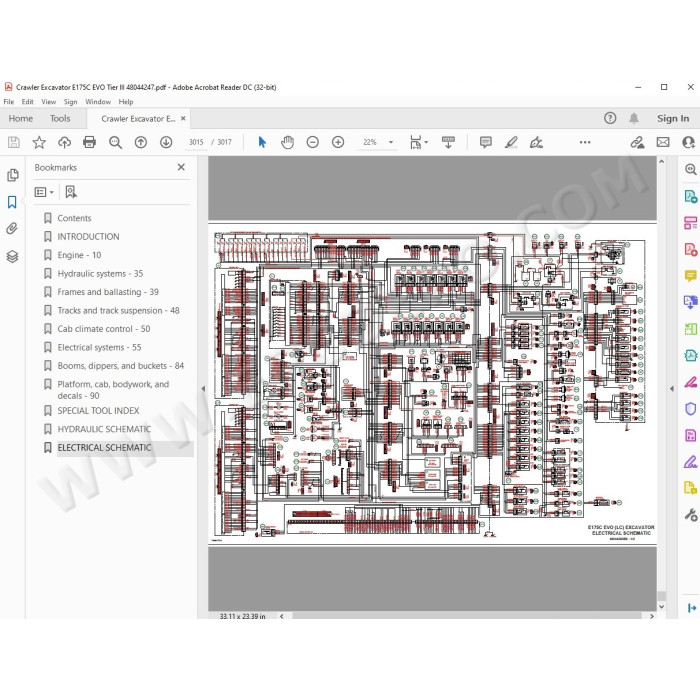The width and height of the screenshot is (700, 700).
Task: Select the ELECTRICAL SCHEMATIC bookmark
Action: coord(104,447)
